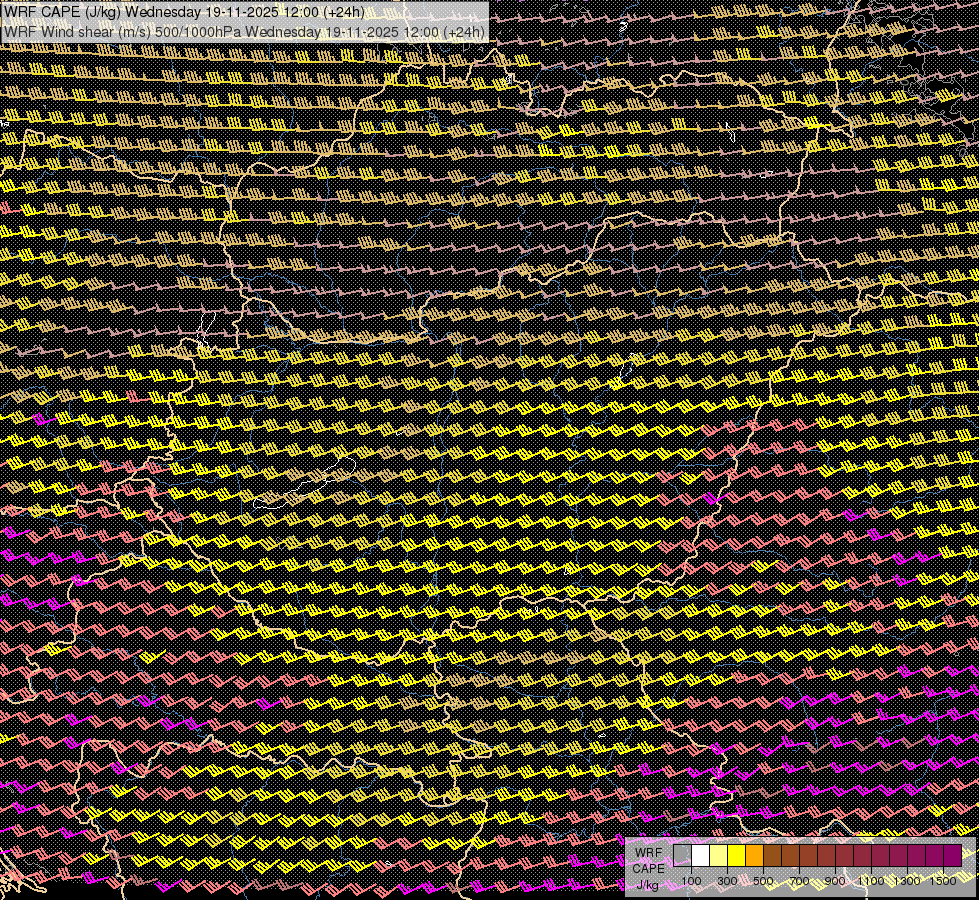
Task: Select the 1300 tick label in legend
Action: [x=907, y=881]
